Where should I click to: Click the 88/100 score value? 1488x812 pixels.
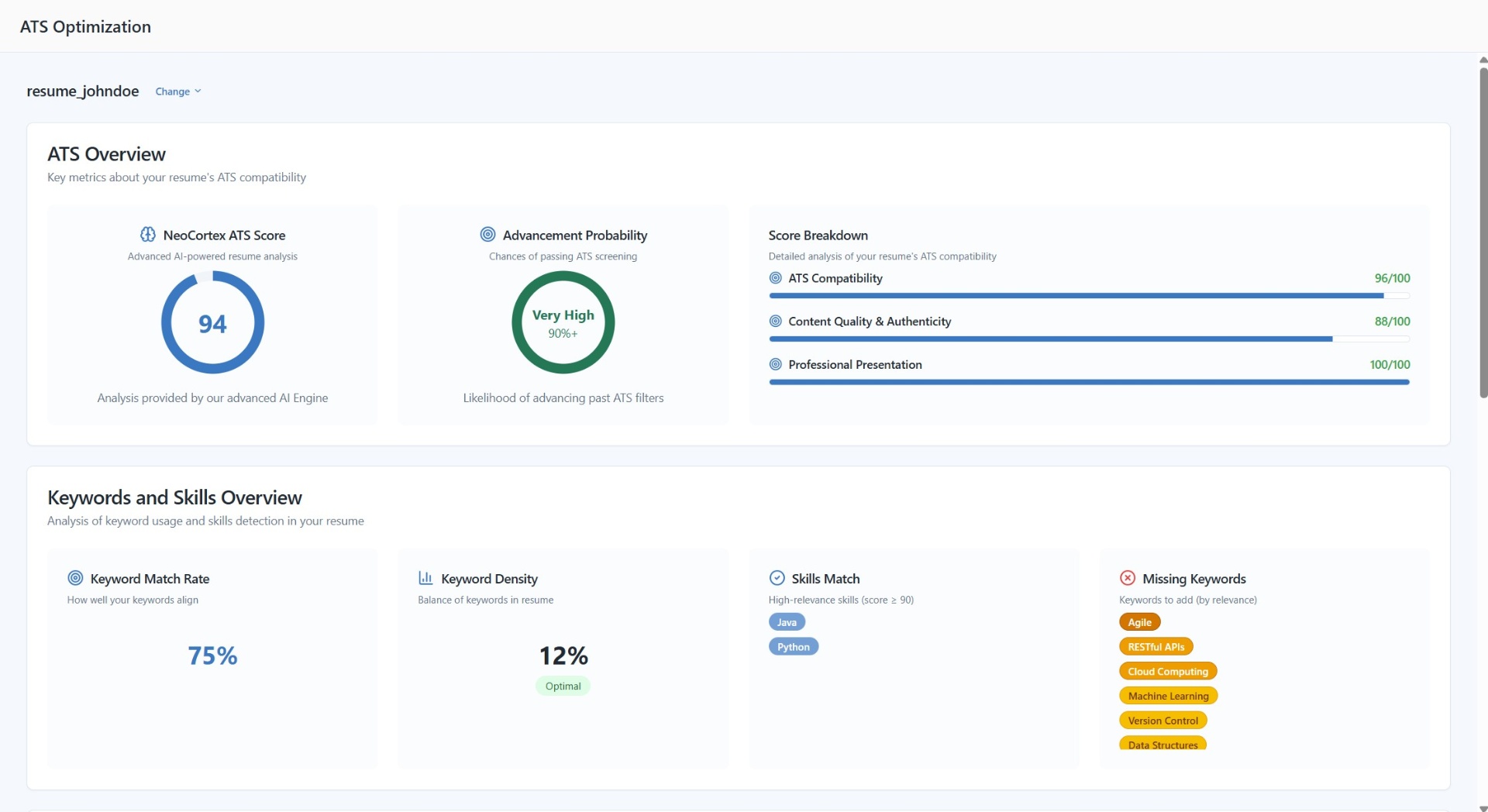[1392, 321]
